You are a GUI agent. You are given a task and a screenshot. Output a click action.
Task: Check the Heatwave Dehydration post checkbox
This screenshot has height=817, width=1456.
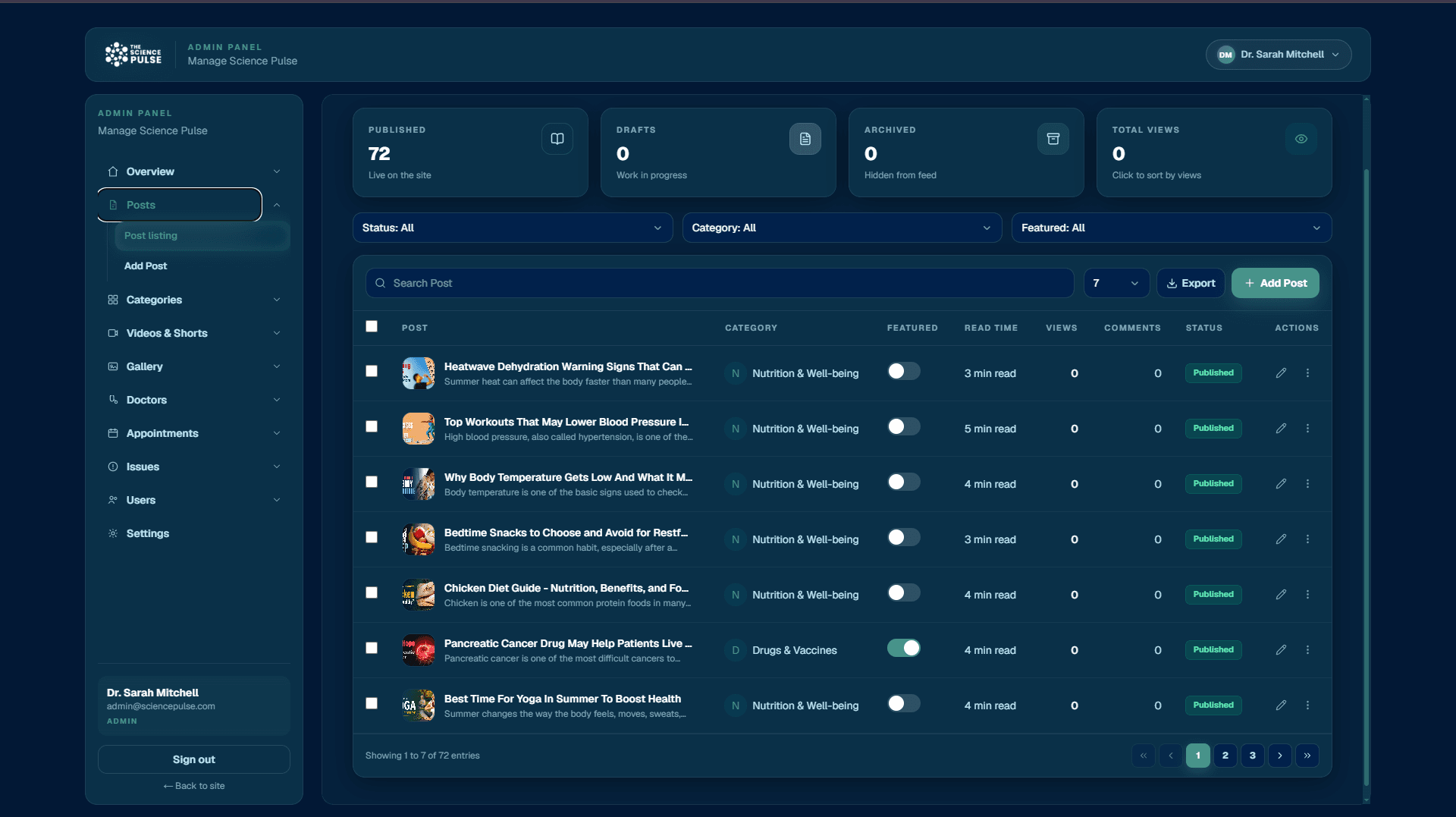click(x=372, y=371)
